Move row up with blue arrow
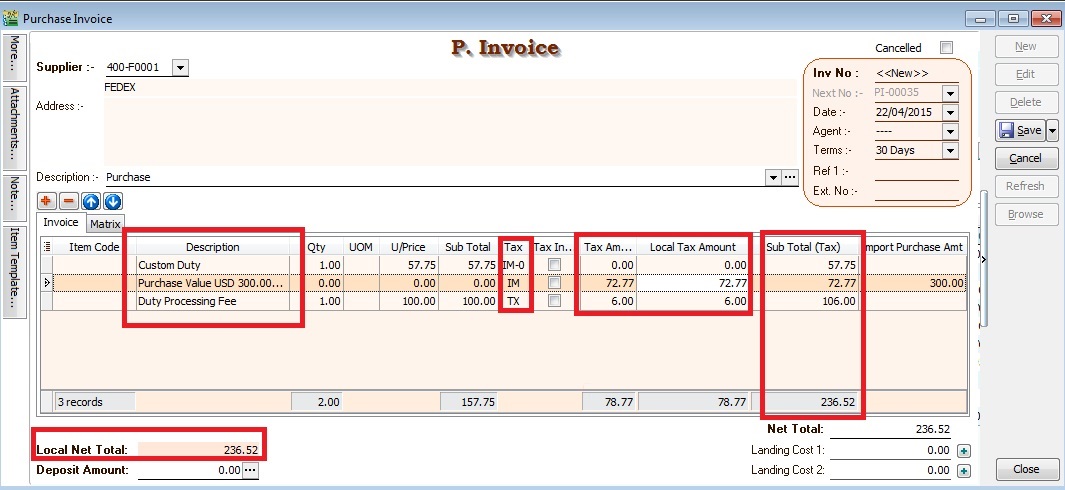This screenshot has height=490, width=1065. (91, 201)
